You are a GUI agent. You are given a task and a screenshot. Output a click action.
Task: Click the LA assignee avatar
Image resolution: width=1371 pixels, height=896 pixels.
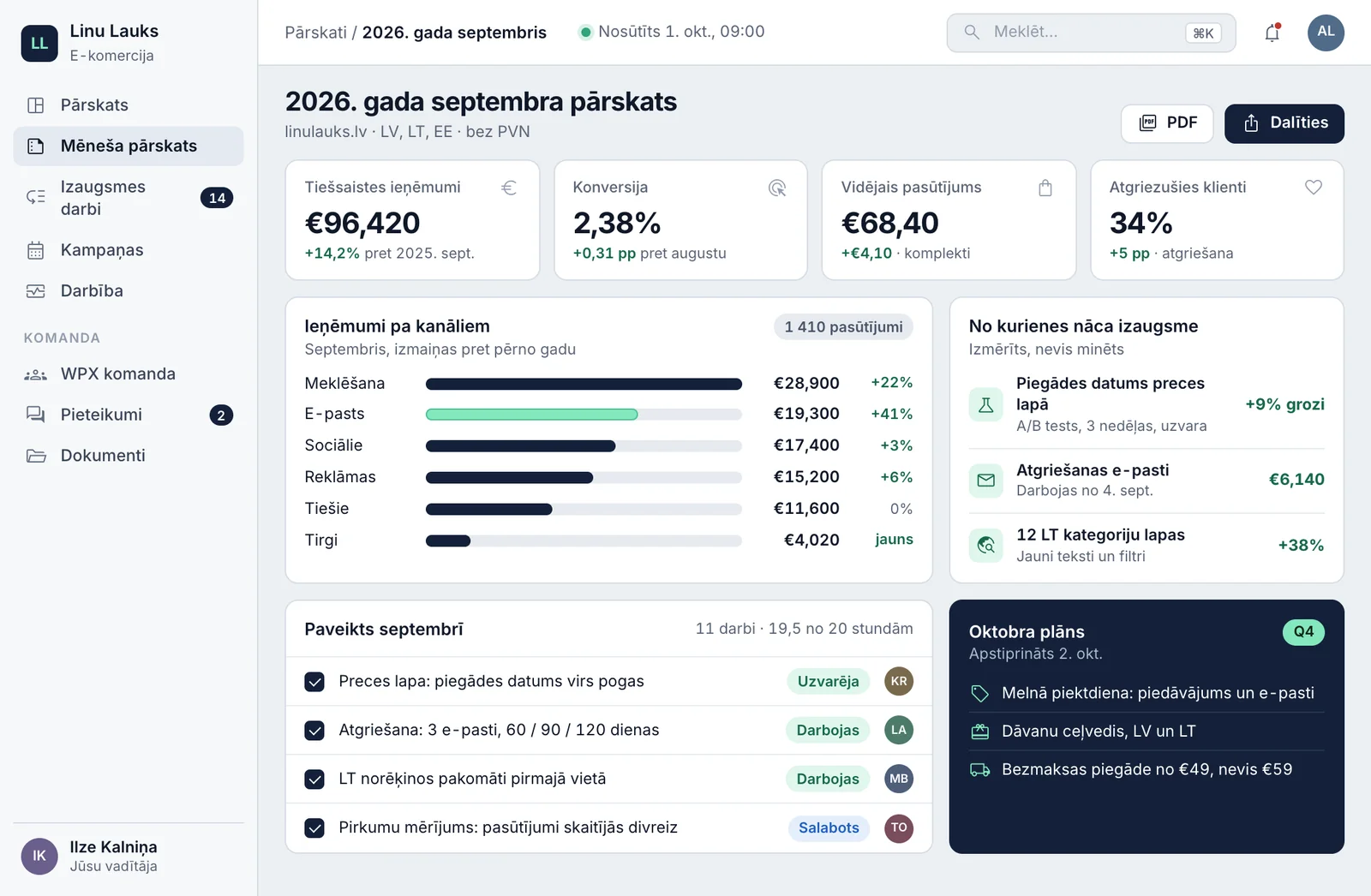coord(899,730)
